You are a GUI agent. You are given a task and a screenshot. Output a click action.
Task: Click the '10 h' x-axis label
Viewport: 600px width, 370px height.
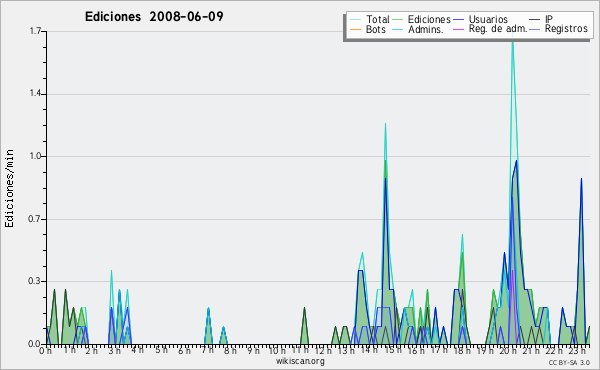[x=277, y=350]
